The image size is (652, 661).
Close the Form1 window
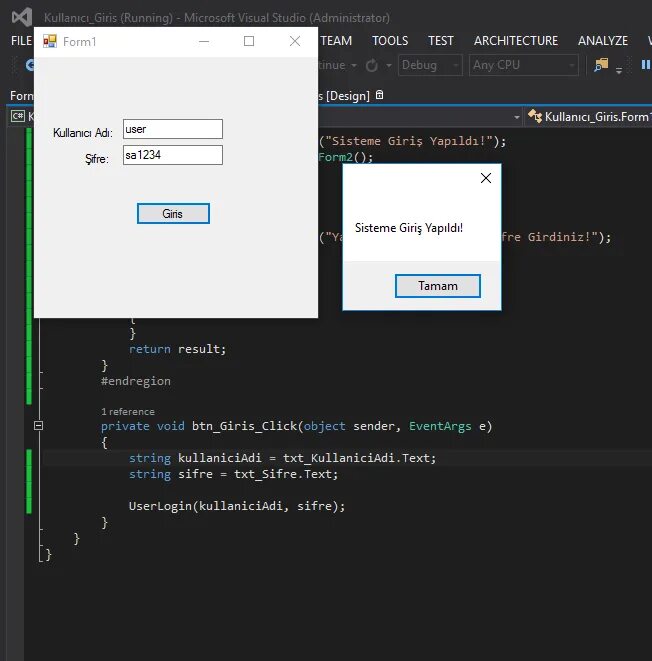pos(295,41)
